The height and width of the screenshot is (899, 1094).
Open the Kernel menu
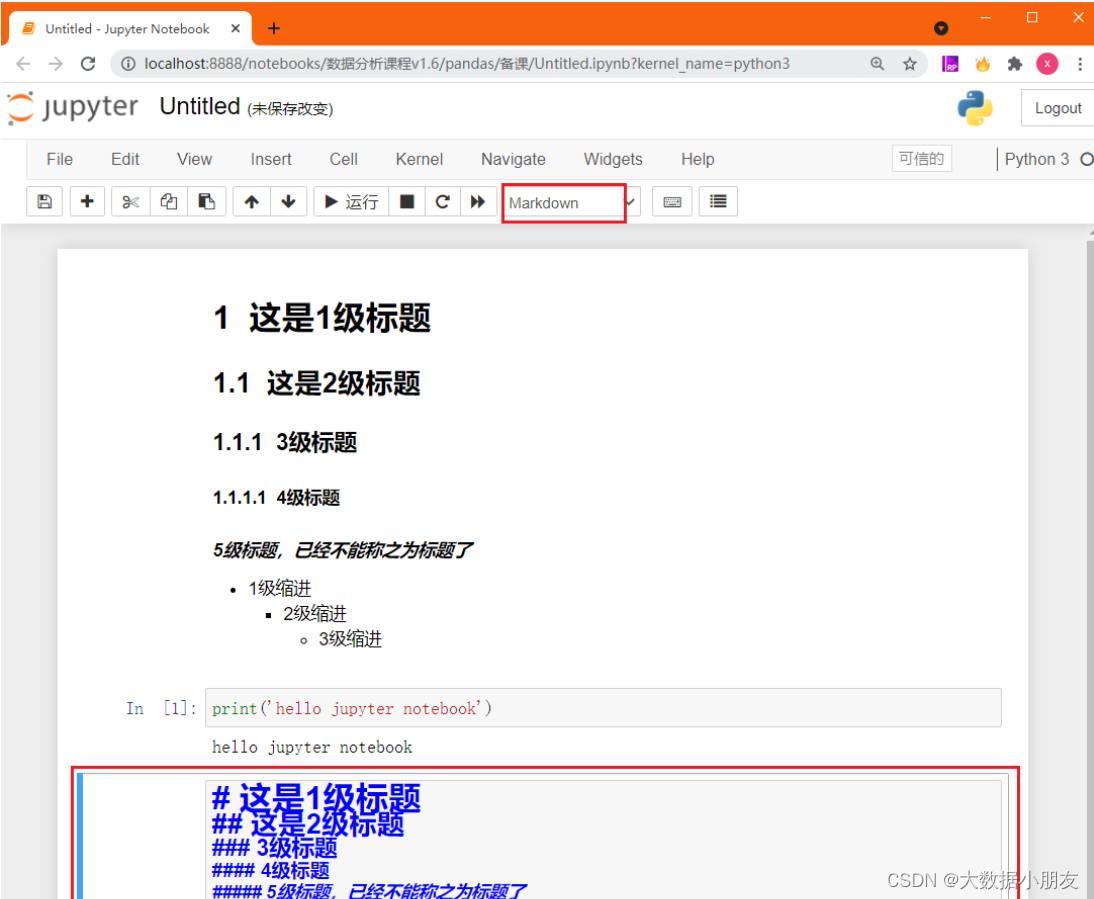(x=419, y=159)
